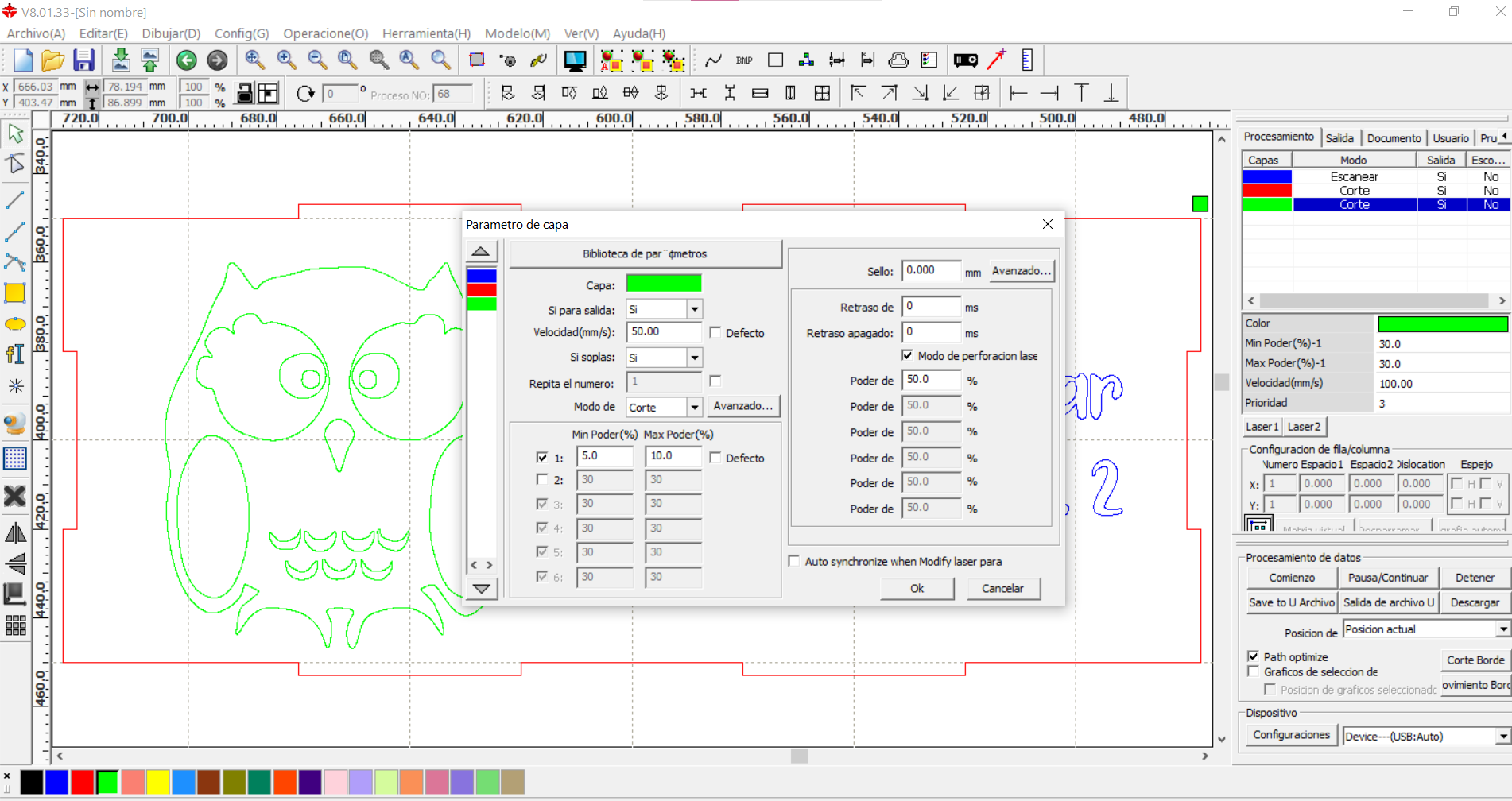Click layer list down arrow in dialog

(481, 589)
